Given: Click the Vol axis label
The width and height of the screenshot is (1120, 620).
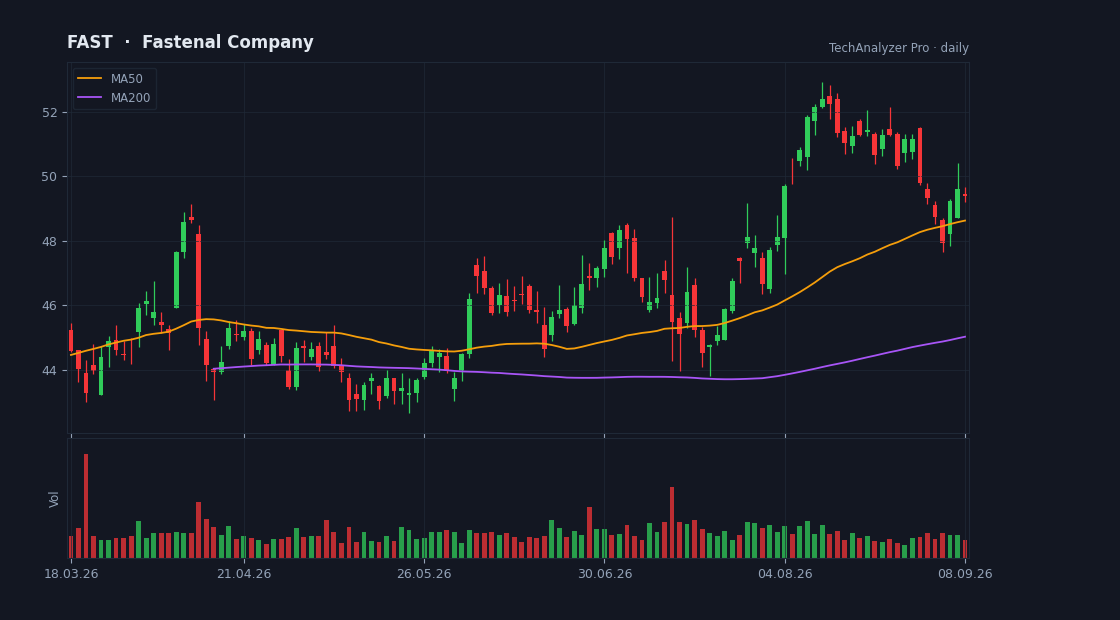Looking at the screenshot, I should [x=54, y=499].
